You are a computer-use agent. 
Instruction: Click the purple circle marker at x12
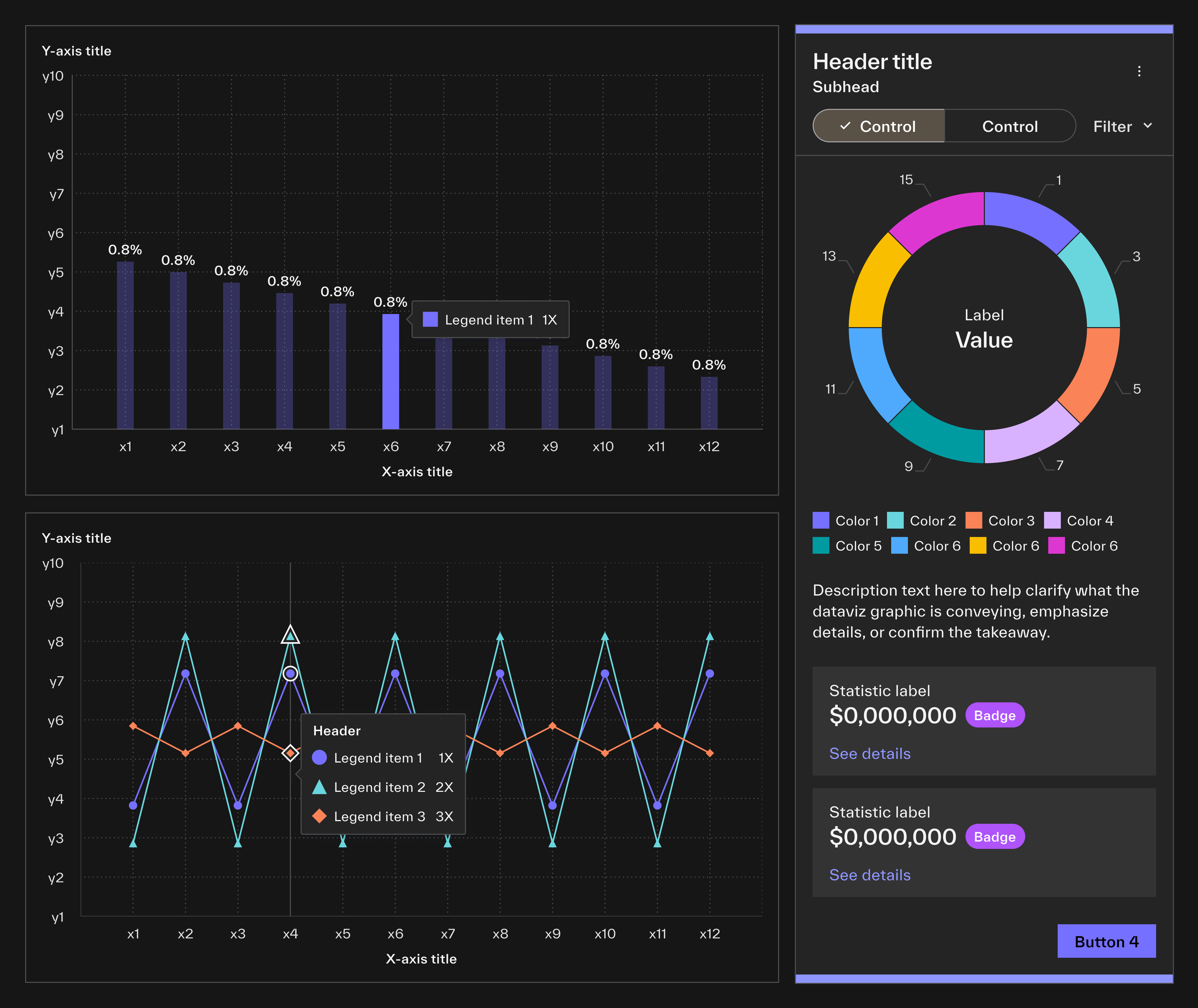(710, 674)
